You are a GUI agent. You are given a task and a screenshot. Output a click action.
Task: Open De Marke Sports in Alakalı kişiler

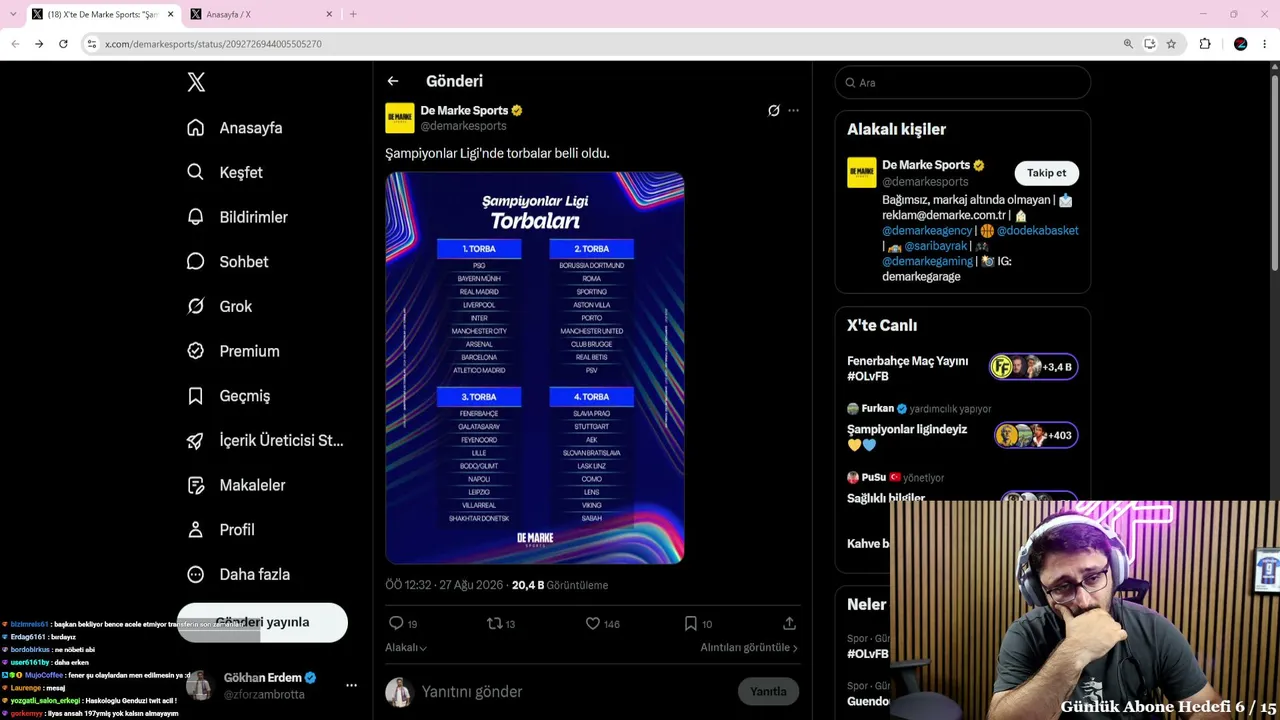(926, 165)
